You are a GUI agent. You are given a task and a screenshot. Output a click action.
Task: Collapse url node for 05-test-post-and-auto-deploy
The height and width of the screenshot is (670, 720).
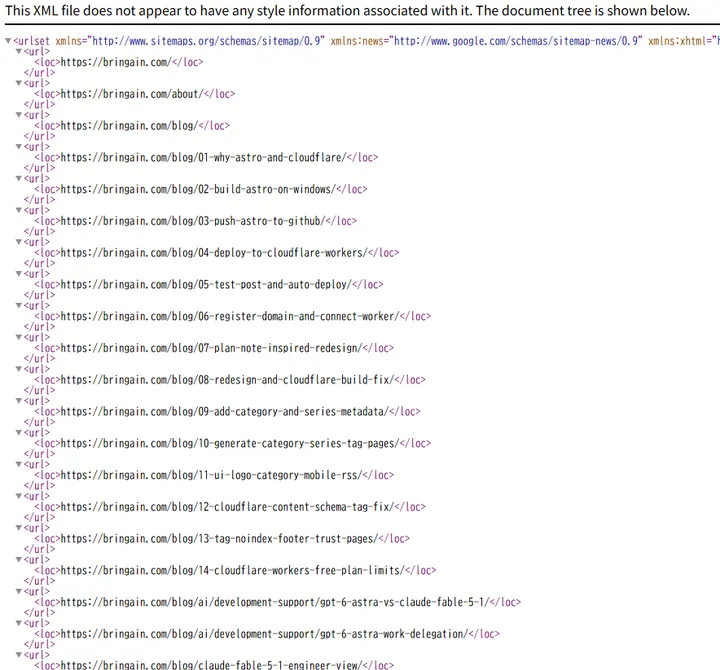tap(19, 274)
